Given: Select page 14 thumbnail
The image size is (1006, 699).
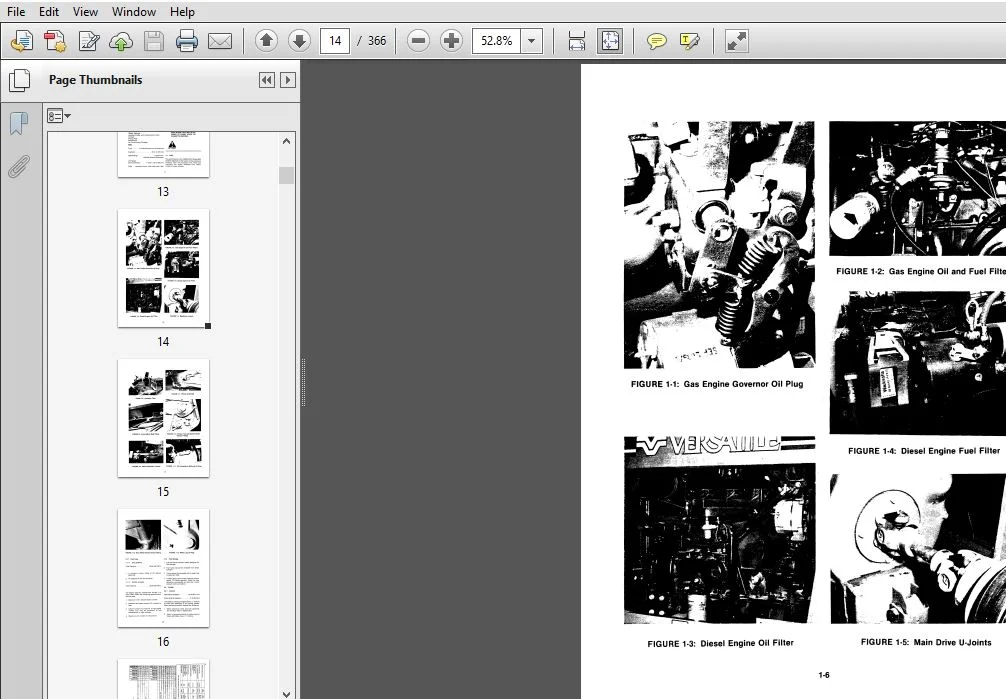Looking at the screenshot, I should click(x=164, y=268).
